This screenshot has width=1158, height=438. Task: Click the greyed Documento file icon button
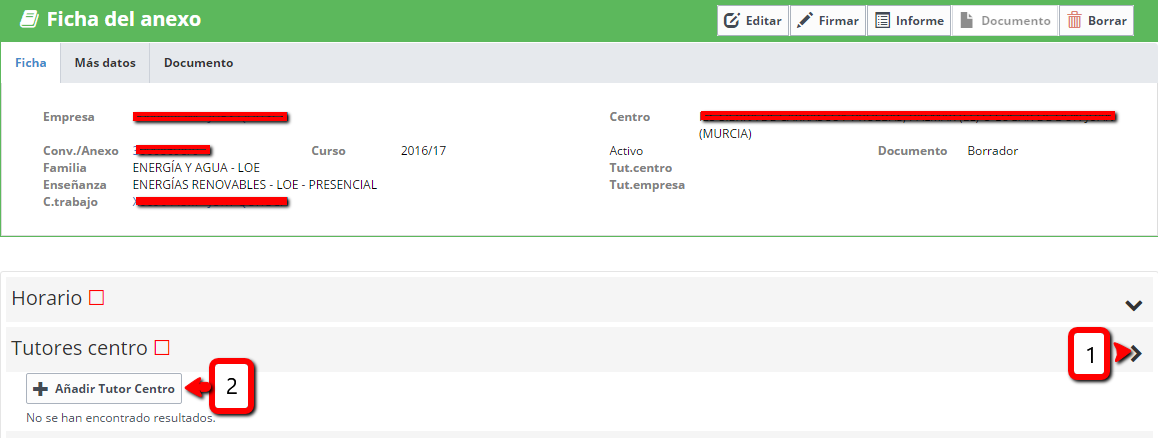(967, 20)
